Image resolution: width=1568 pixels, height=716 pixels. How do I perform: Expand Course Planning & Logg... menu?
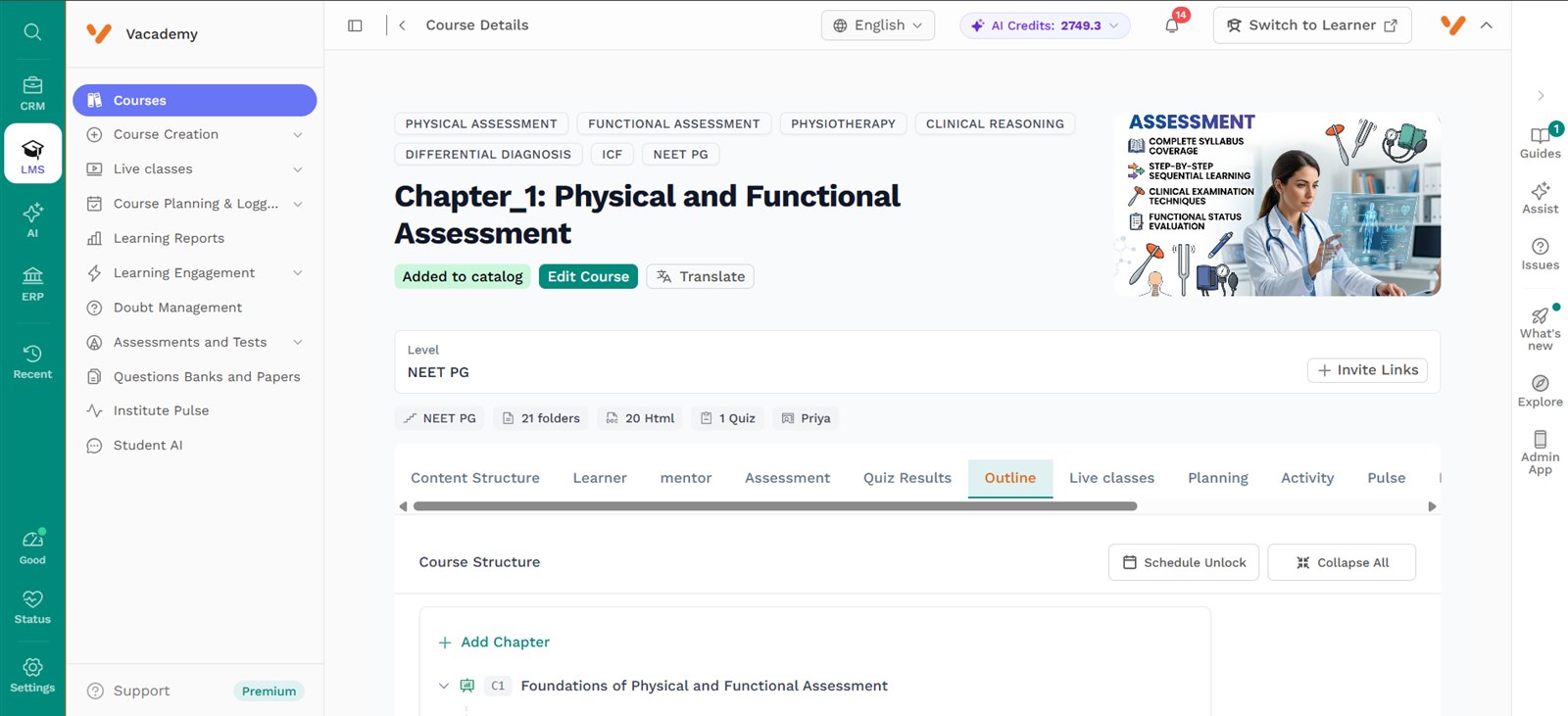coord(298,204)
